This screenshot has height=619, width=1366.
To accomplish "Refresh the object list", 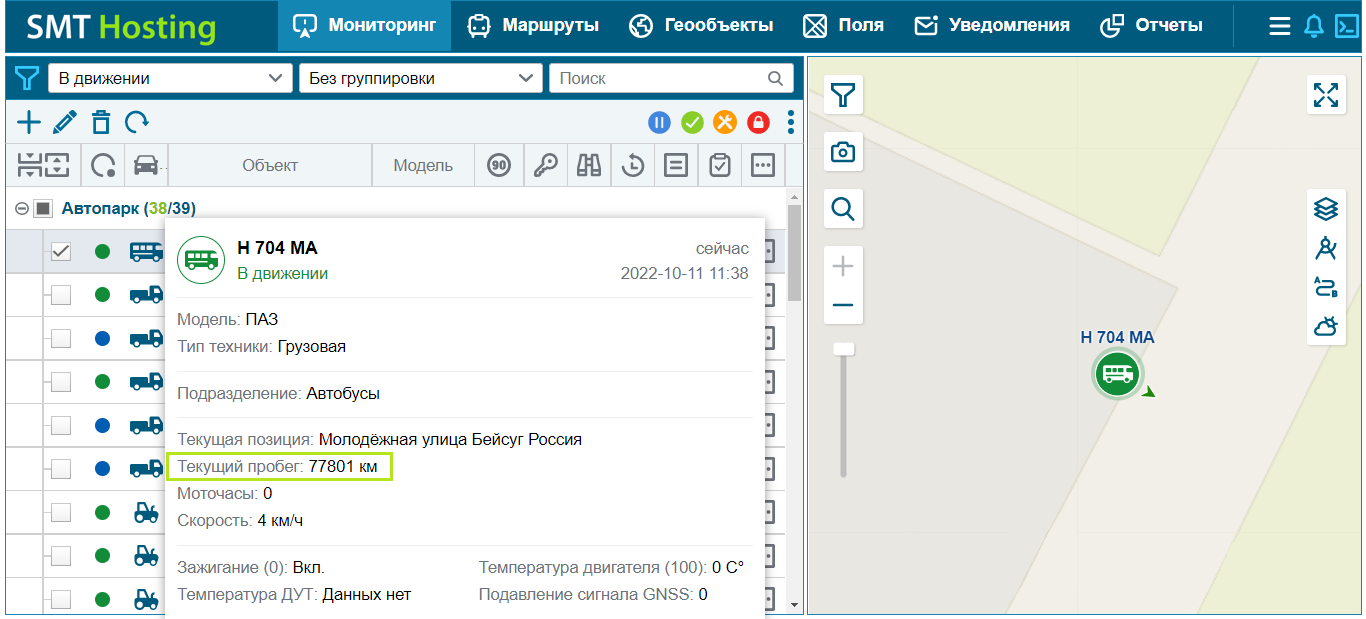I will coord(137,122).
